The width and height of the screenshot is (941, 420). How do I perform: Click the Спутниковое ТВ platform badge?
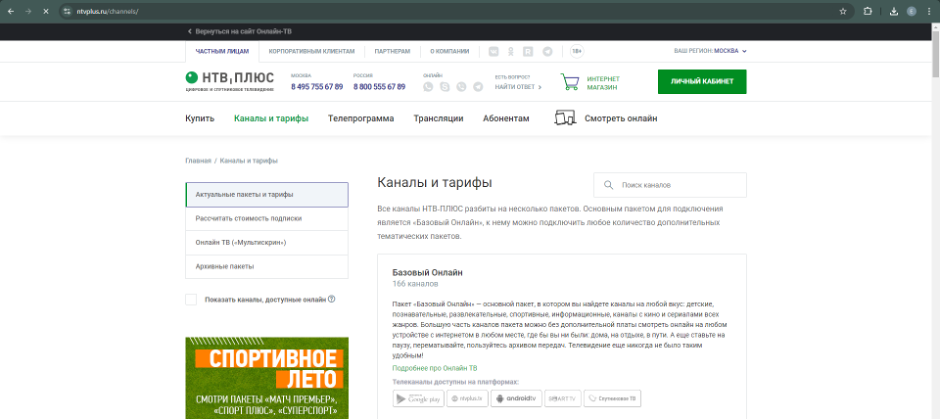click(x=612, y=398)
